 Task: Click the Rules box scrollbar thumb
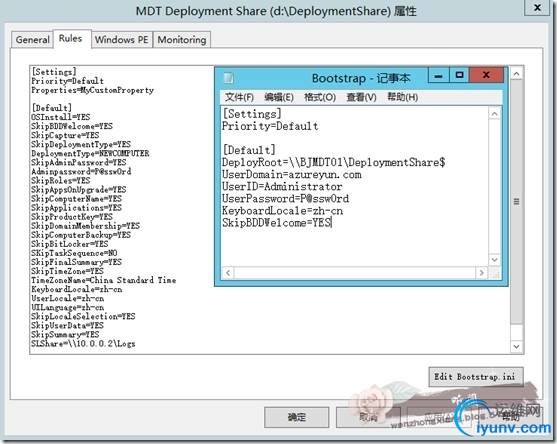point(517,202)
